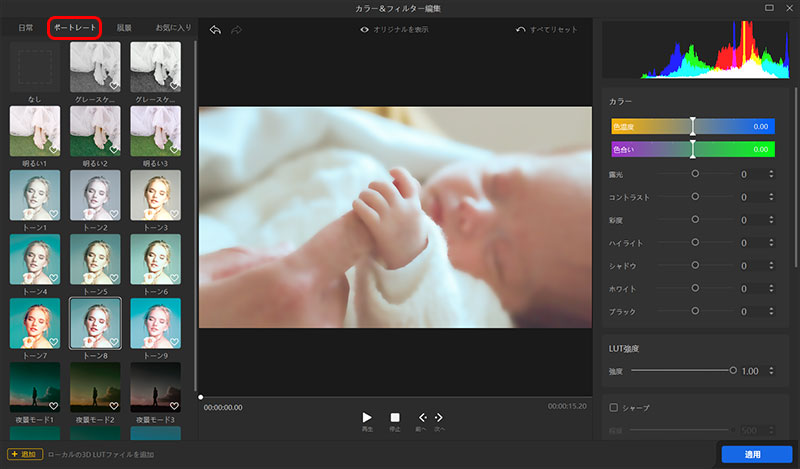The height and width of the screenshot is (469, 800).
Task: Close the カラー&フィルター編集 window
Action: (x=789, y=8)
